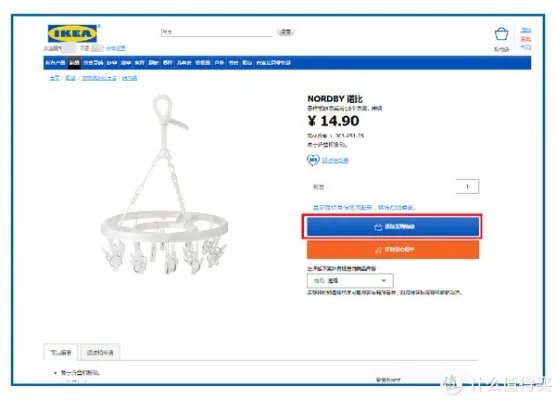The width and height of the screenshot is (556, 400).
Task: Click the blue link beside the heart icon
Action: 335,160
